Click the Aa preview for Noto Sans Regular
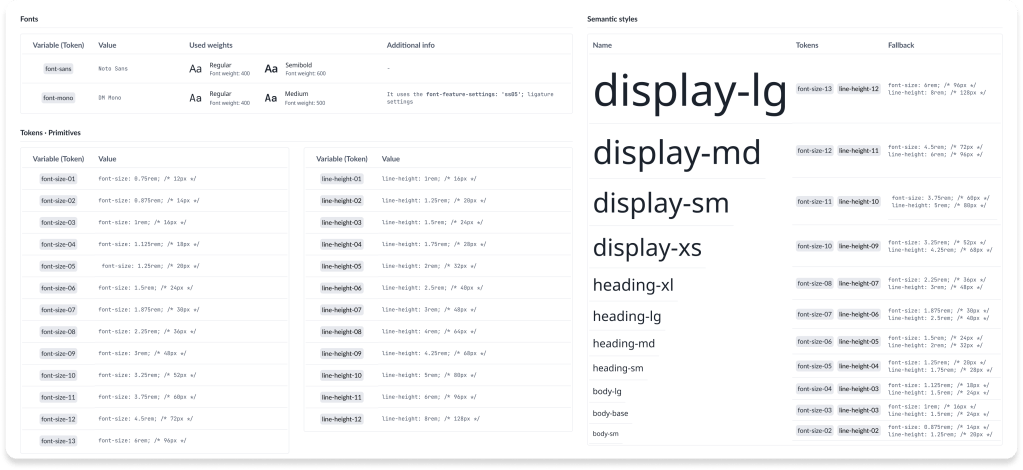The height and width of the screenshot is (470, 1023). pos(196,69)
